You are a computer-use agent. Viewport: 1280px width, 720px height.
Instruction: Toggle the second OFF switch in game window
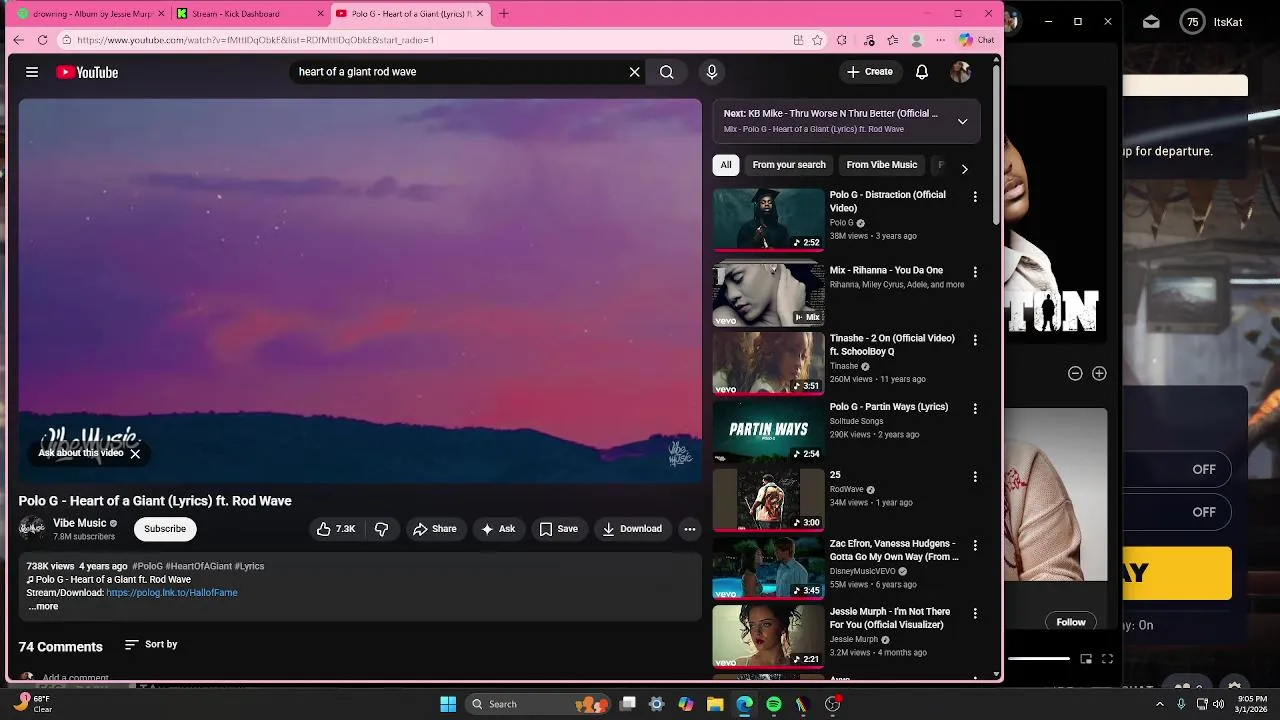coord(1204,512)
